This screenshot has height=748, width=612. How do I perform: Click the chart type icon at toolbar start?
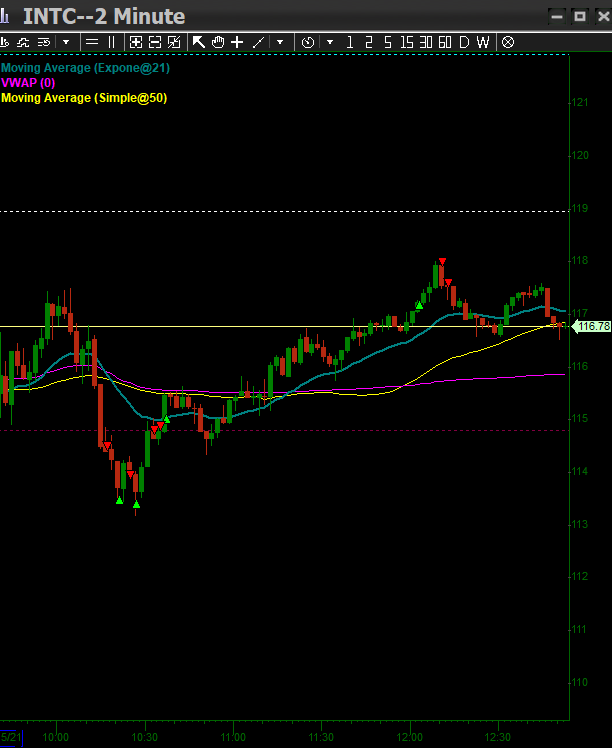click(x=4, y=42)
